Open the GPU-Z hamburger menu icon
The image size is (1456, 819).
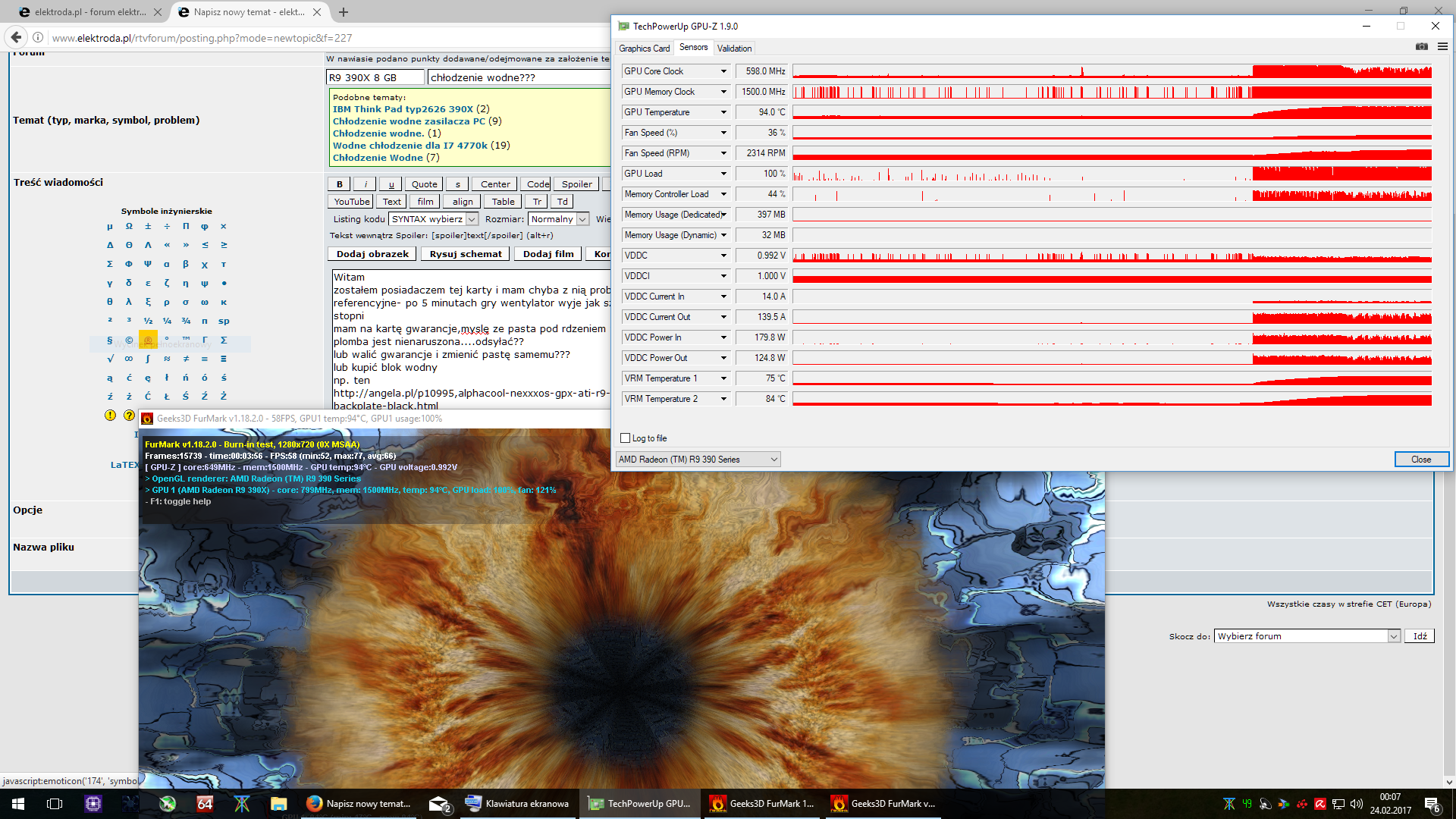point(1442,47)
